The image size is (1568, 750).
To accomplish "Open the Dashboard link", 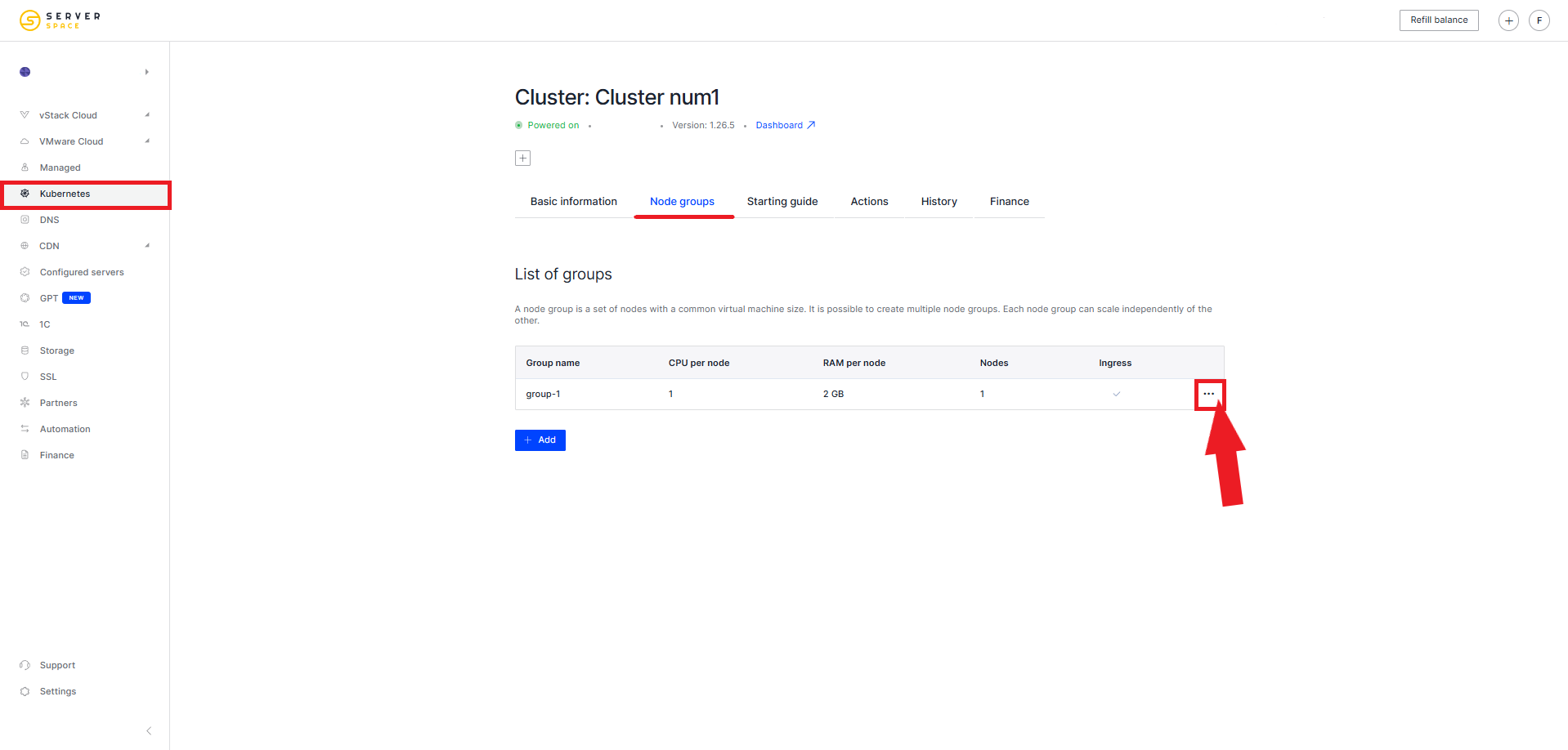I will [x=786, y=125].
